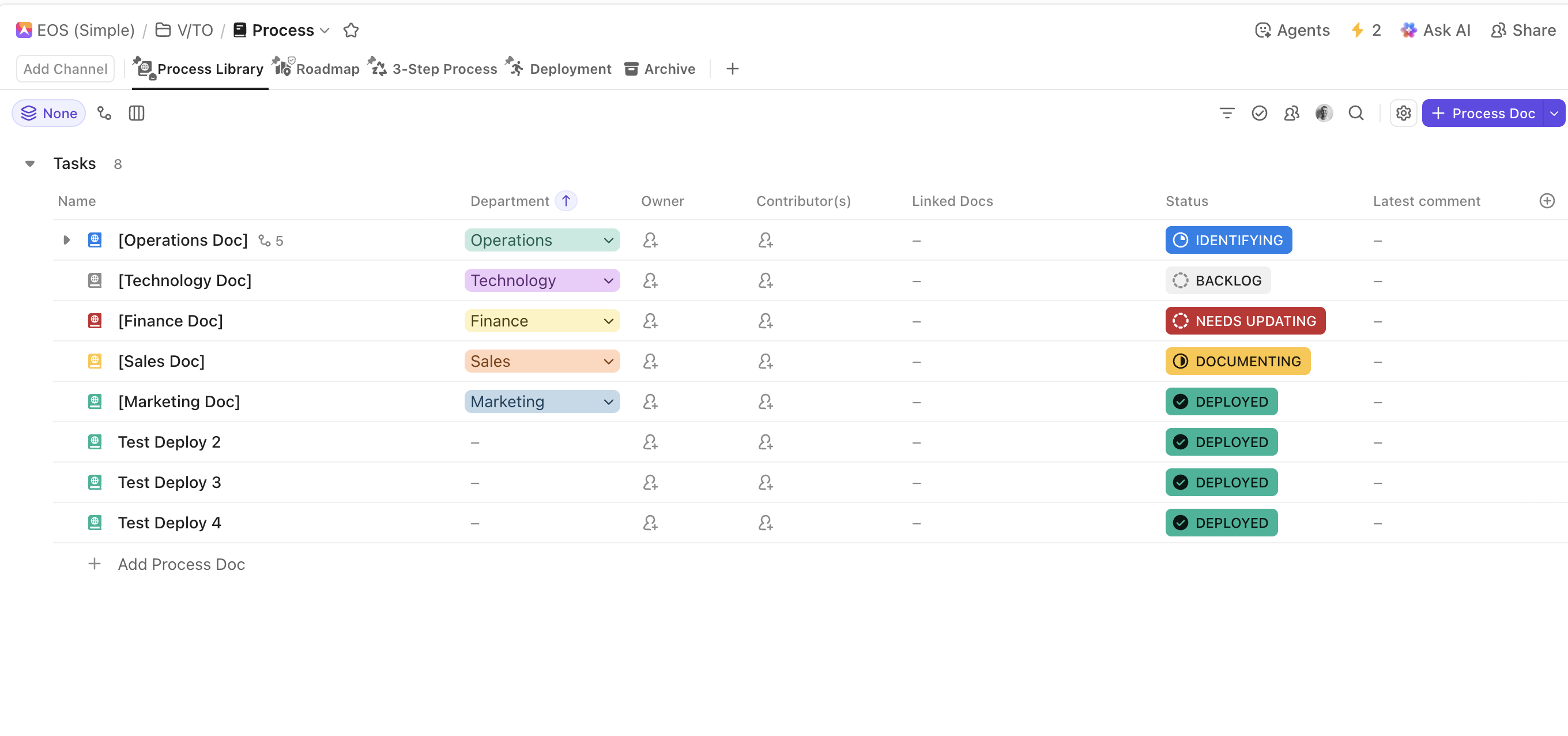This screenshot has width=1568, height=736.
Task: Click the assignees filter people icon
Action: click(1291, 113)
